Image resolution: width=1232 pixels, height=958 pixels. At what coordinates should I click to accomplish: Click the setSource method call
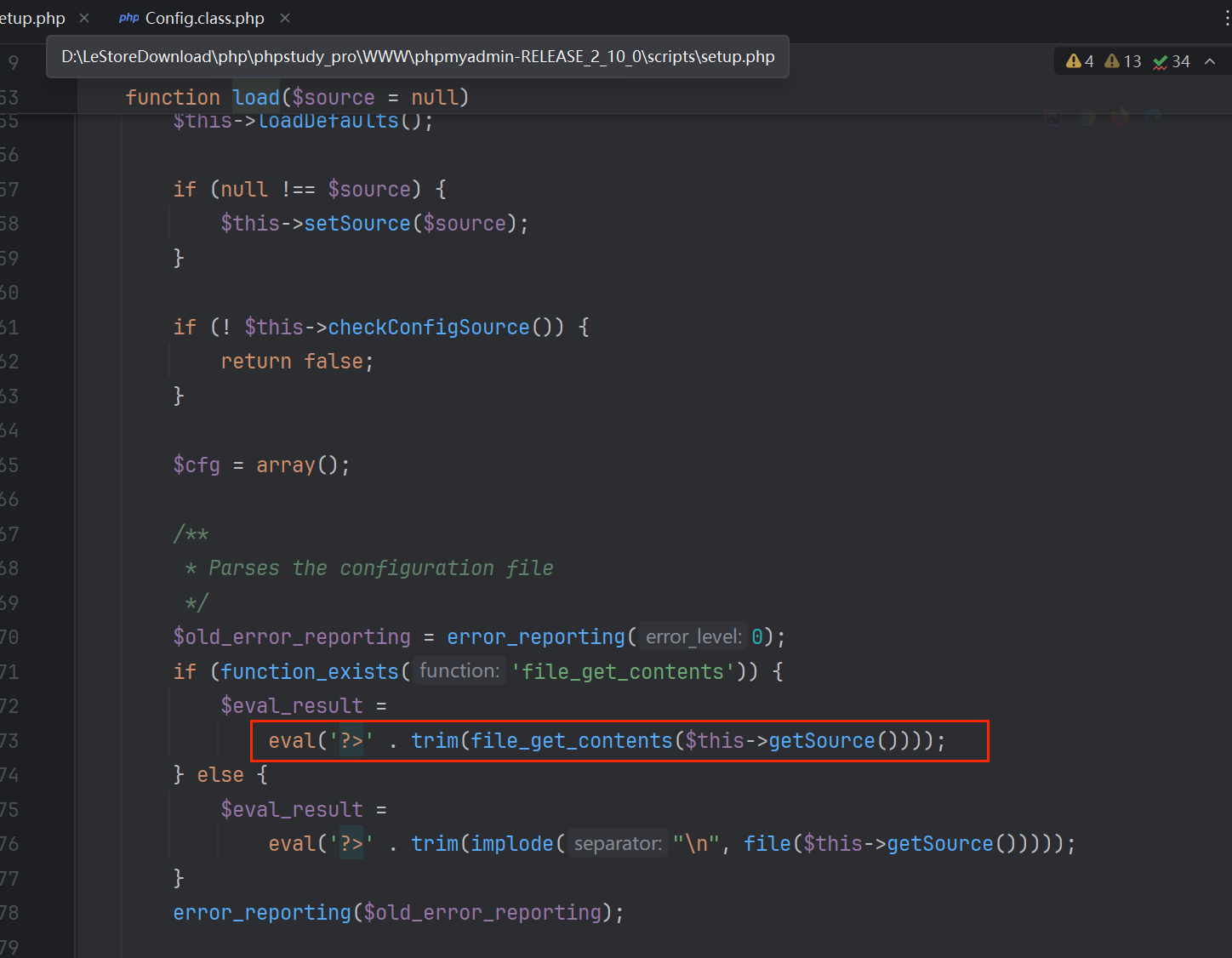[x=357, y=224]
